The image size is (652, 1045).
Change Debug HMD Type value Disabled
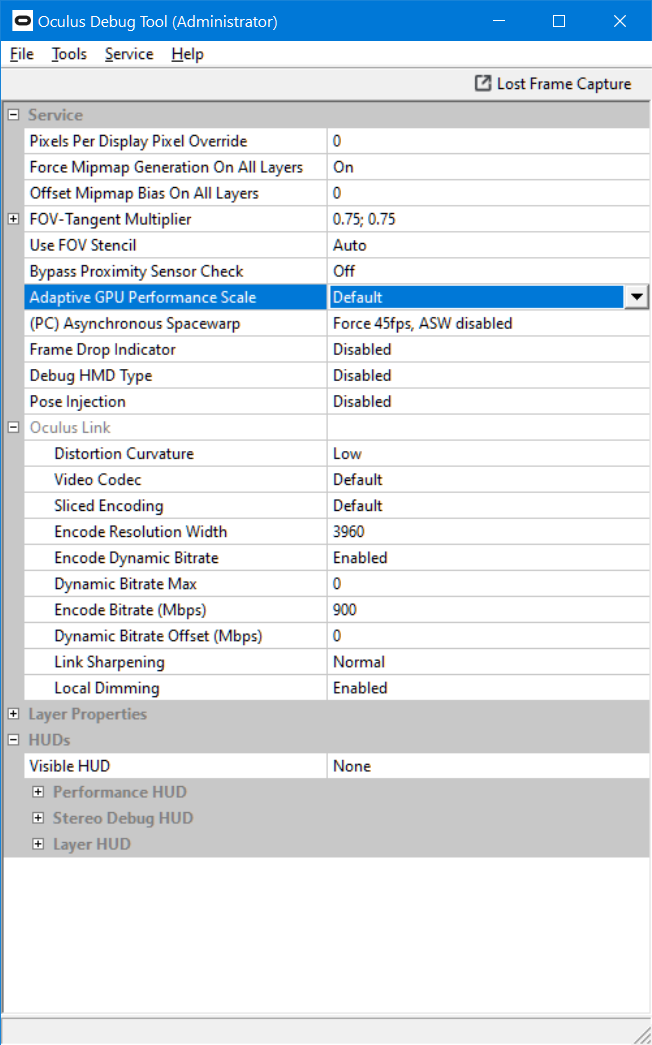pos(488,375)
